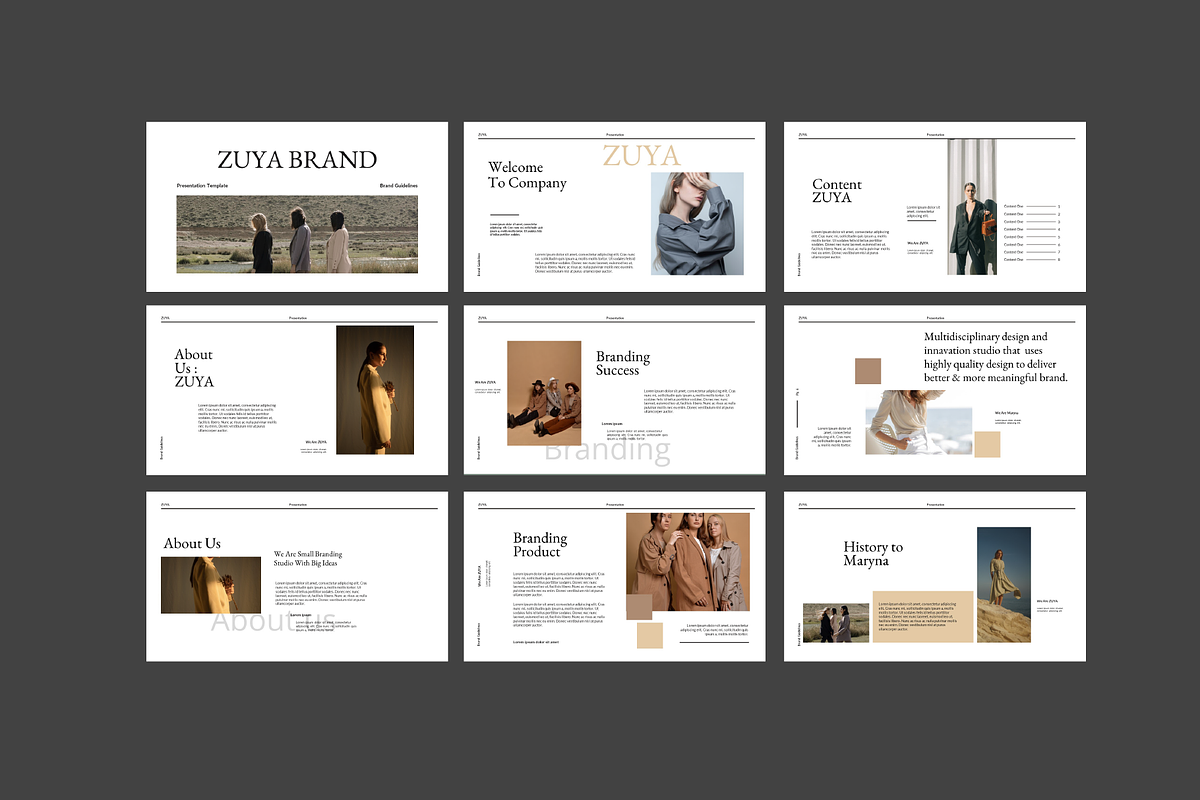
Task: Select the photo of woman in grey shirt
Action: click(697, 223)
